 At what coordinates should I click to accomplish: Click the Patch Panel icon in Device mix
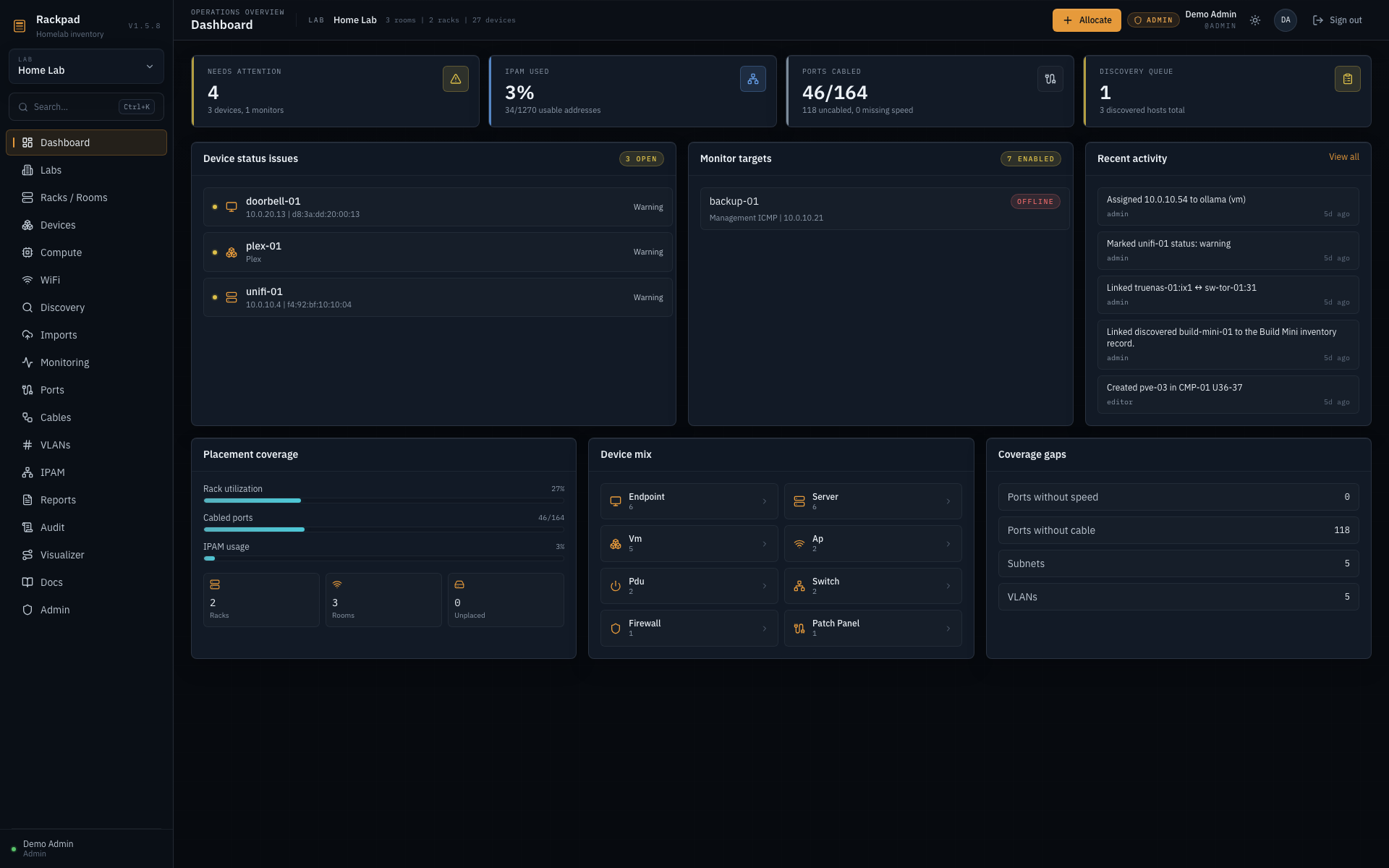(799, 629)
